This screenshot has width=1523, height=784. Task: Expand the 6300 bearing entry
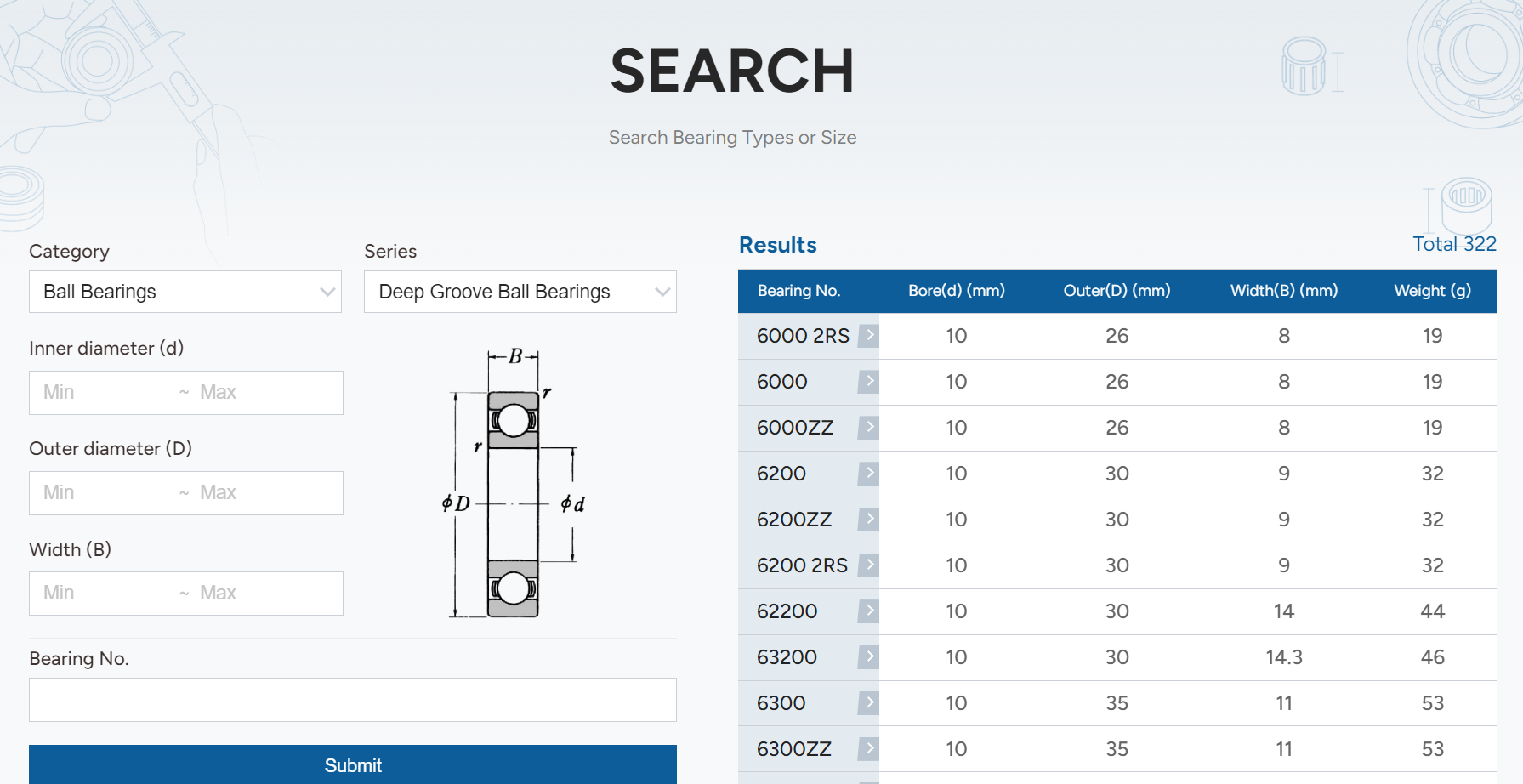[x=869, y=702]
